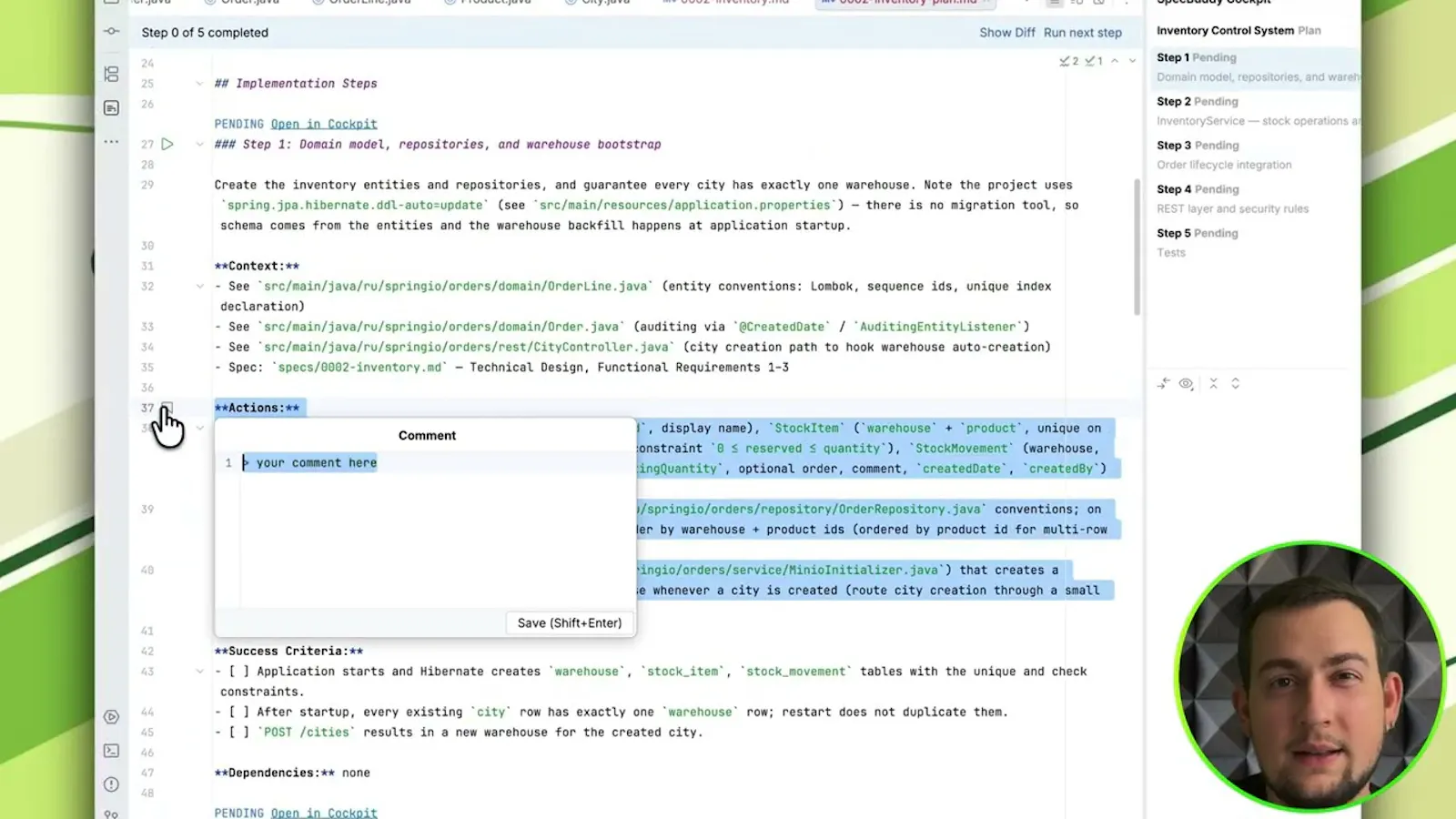
Task: Go to next highlighted problem arrow
Action: point(1132,61)
